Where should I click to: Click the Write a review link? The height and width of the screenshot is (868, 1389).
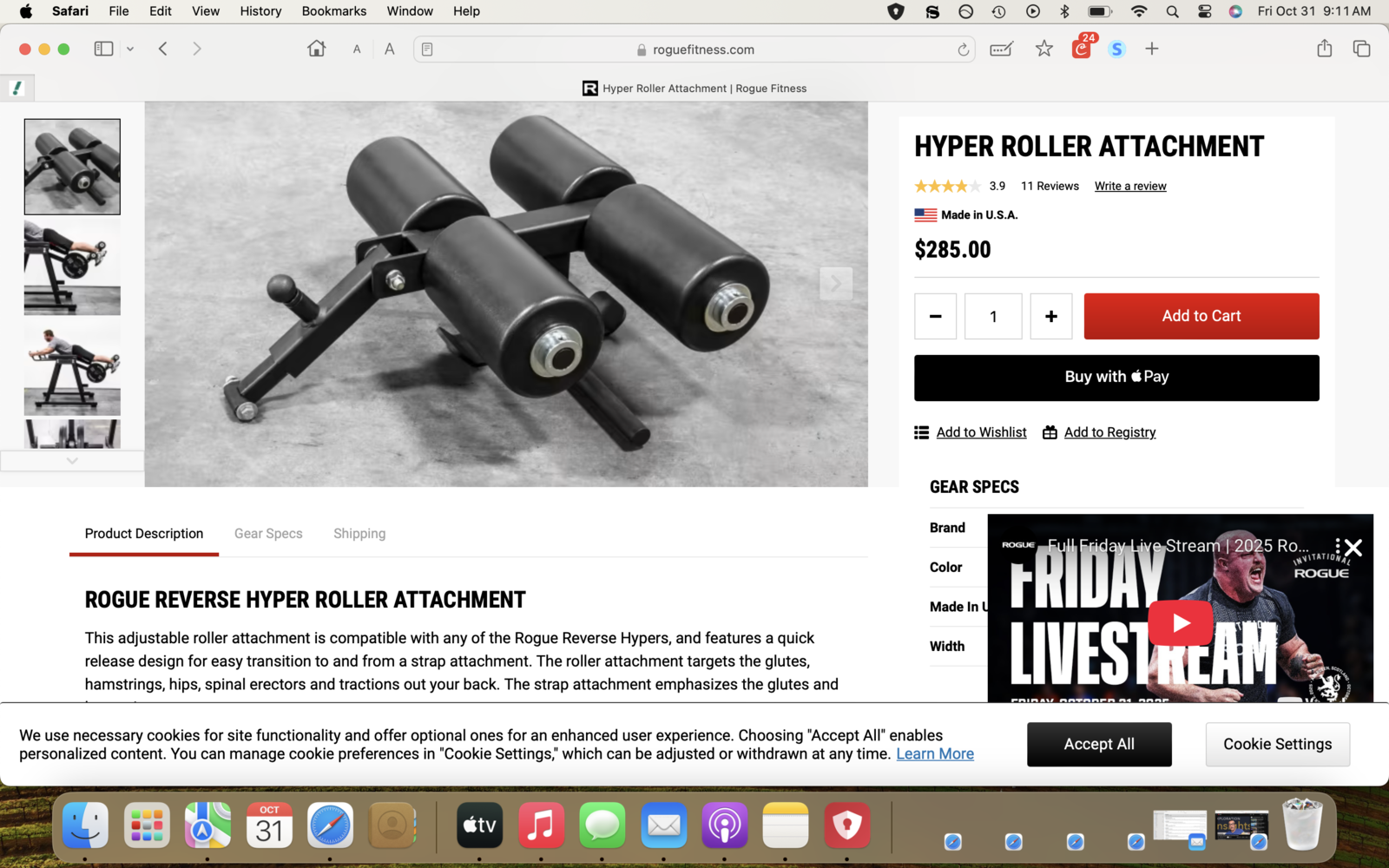coord(1129,186)
